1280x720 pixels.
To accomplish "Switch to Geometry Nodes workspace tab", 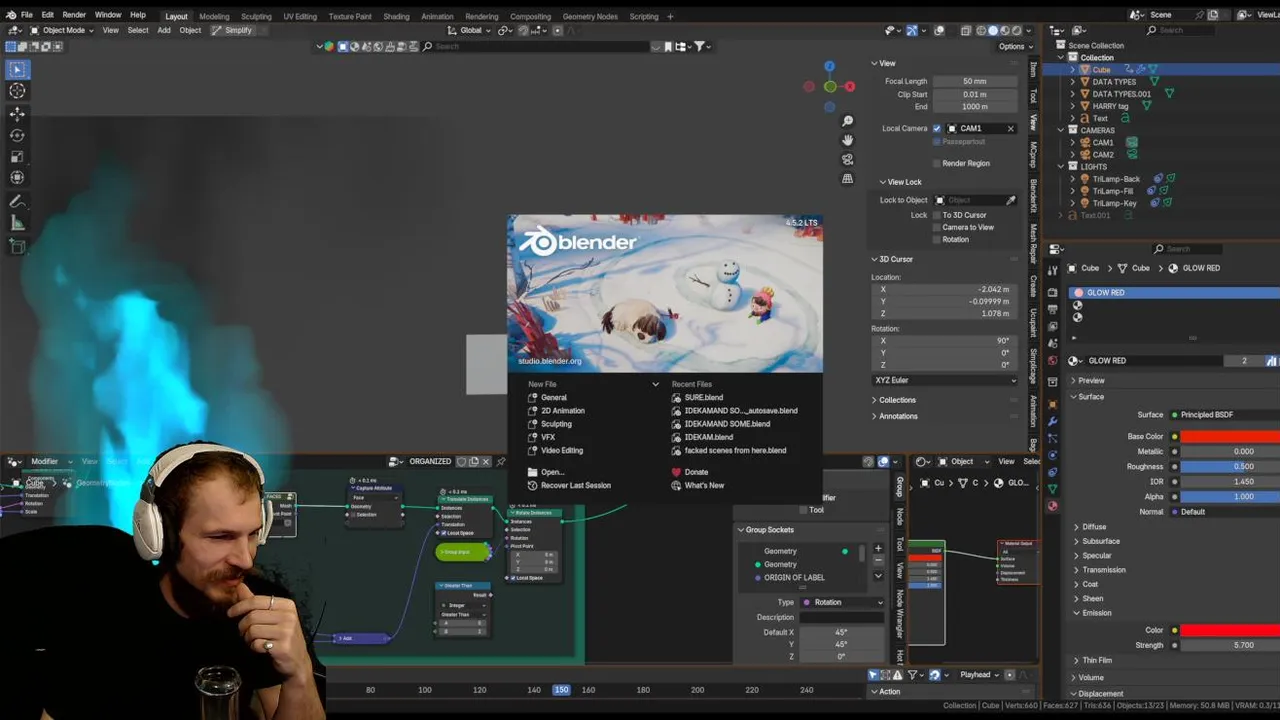I will tap(589, 16).
